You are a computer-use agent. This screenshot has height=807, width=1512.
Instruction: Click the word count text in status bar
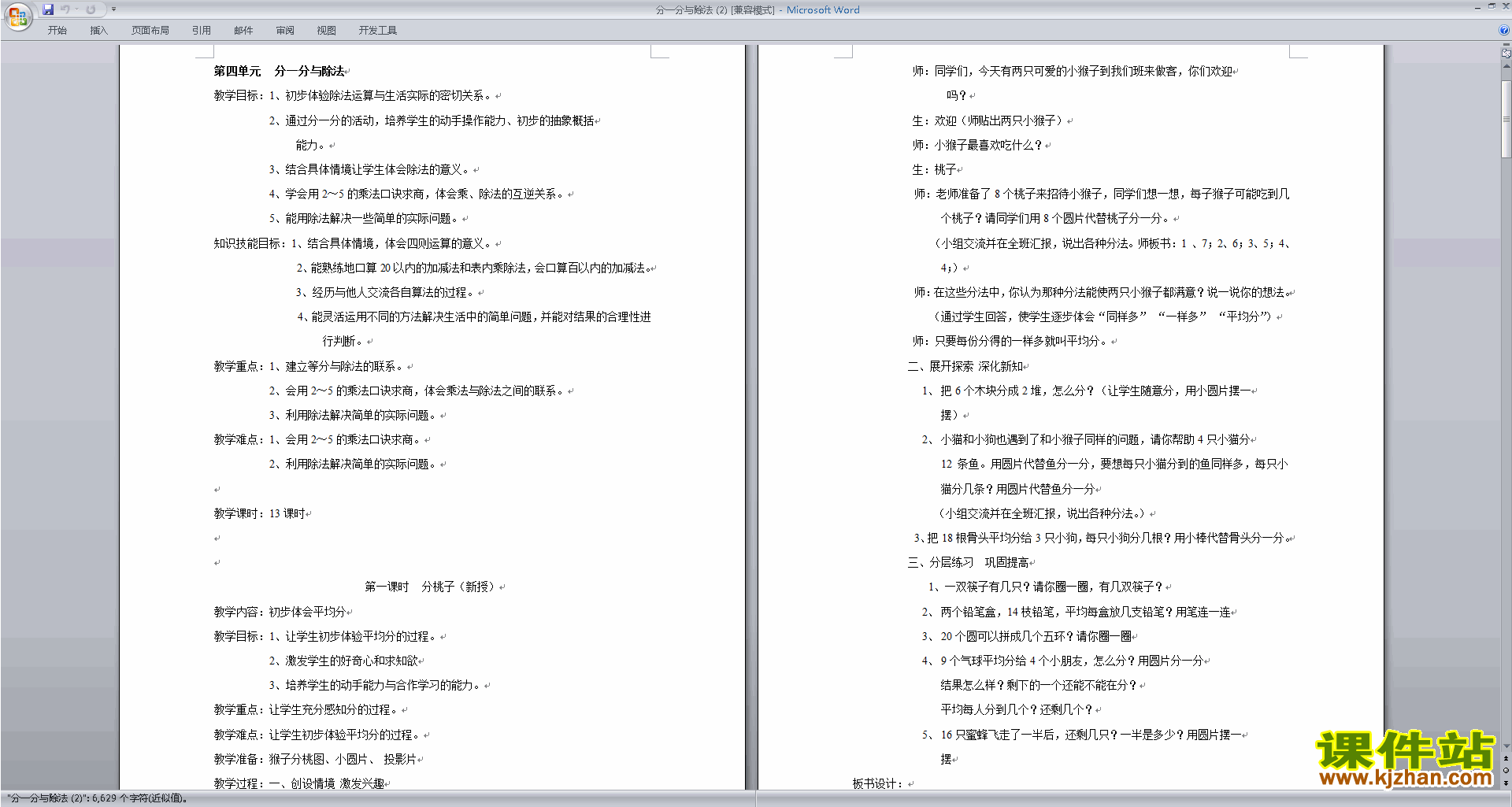(x=98, y=798)
